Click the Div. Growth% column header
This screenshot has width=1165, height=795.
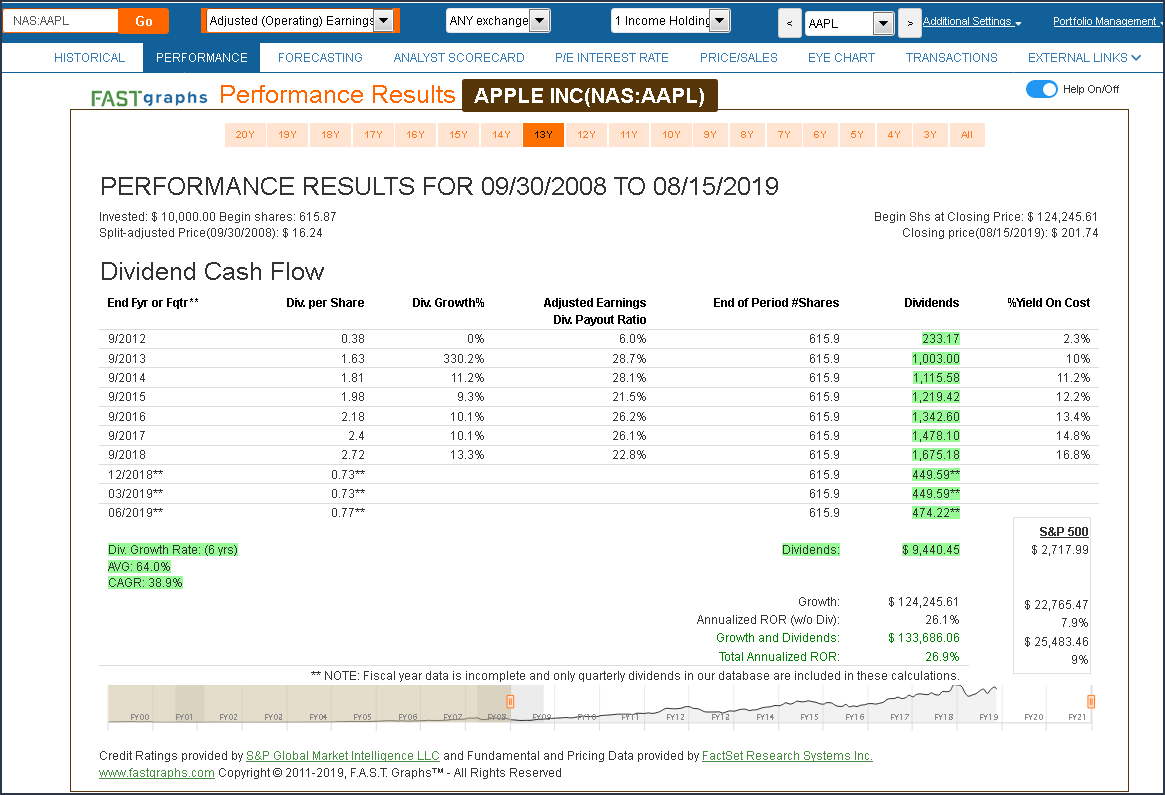tap(448, 302)
